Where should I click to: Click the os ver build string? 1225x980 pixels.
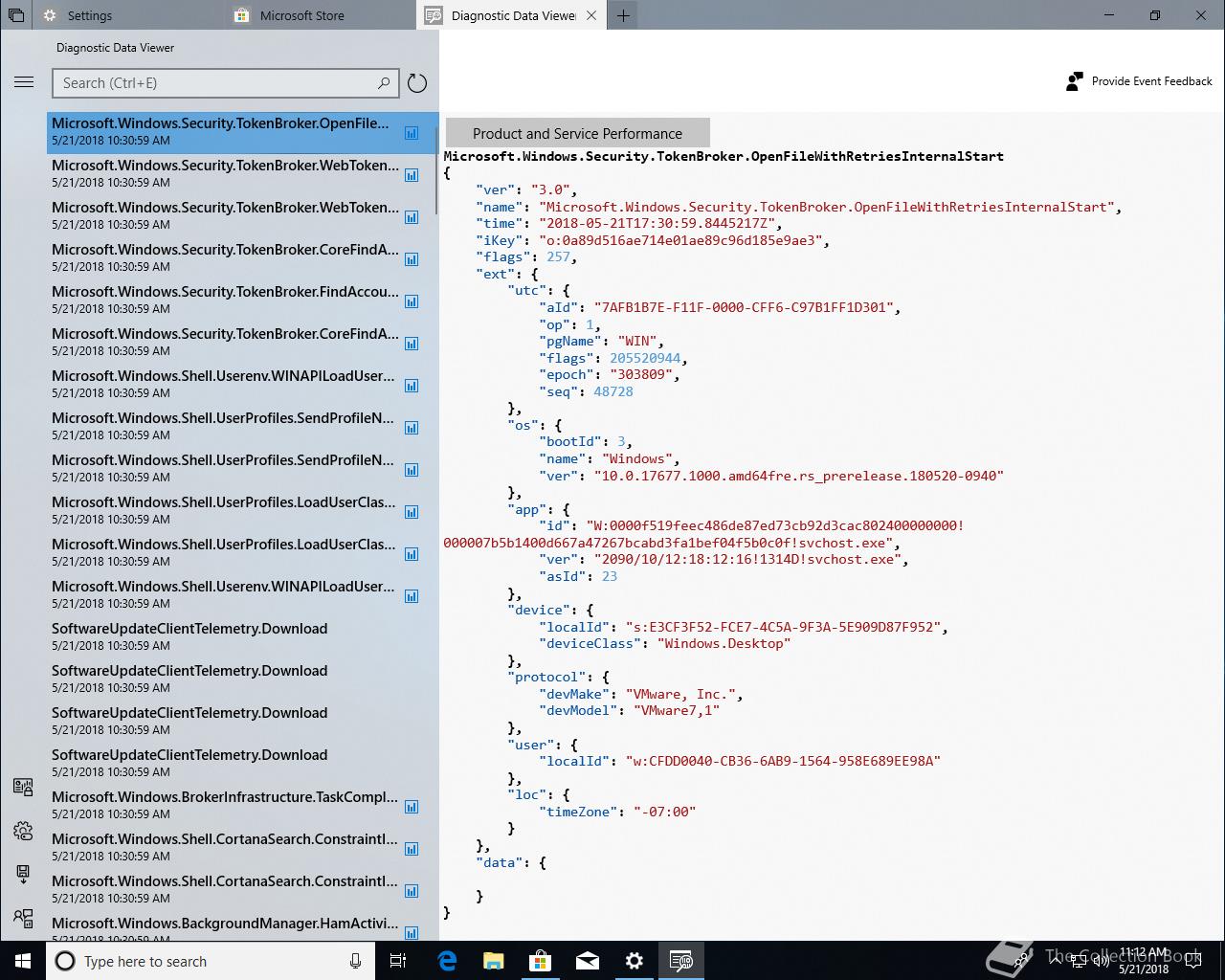tap(798, 476)
